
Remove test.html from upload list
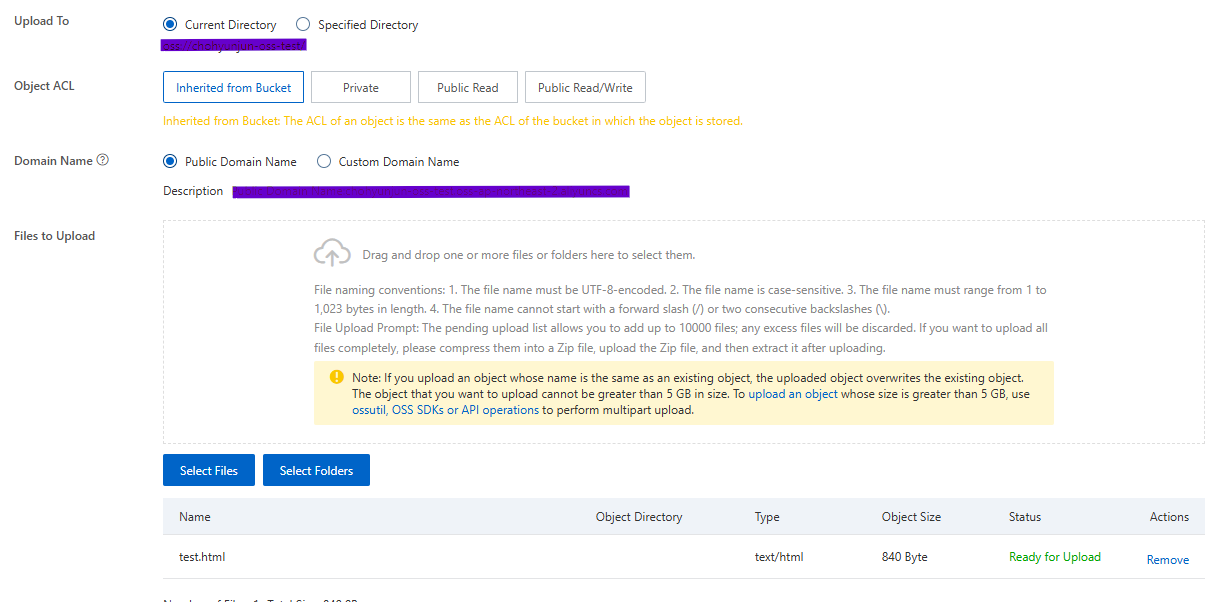pos(1167,560)
